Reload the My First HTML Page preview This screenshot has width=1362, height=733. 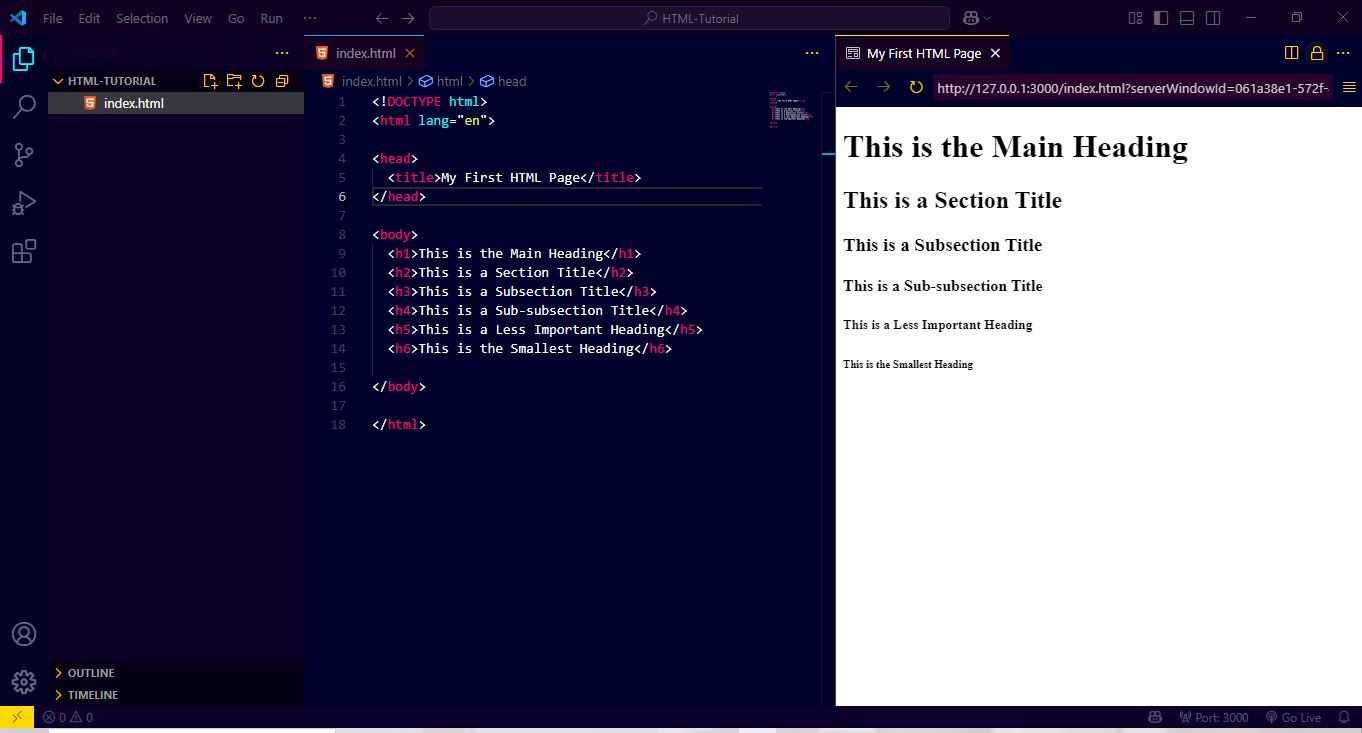(x=915, y=87)
